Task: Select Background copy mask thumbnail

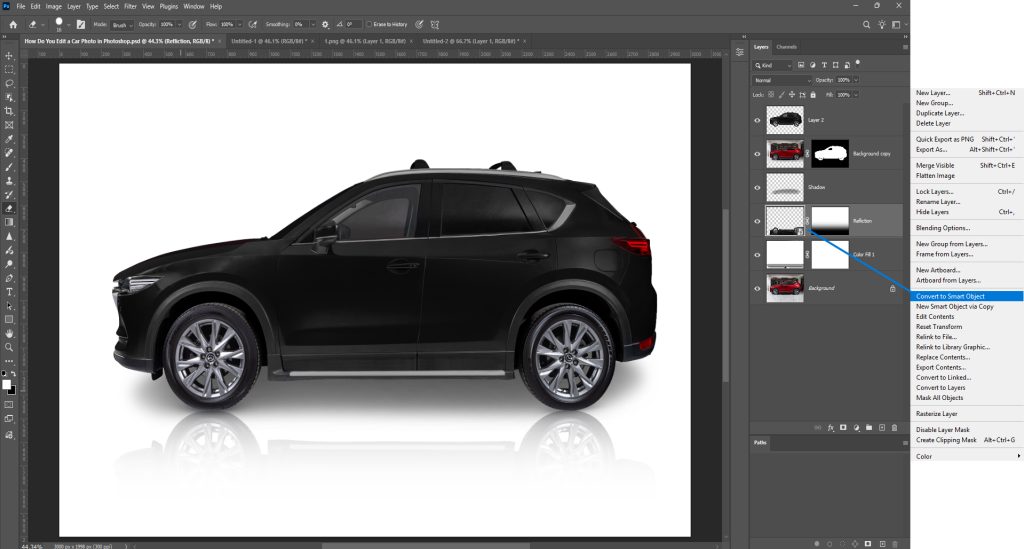Action: pos(830,153)
